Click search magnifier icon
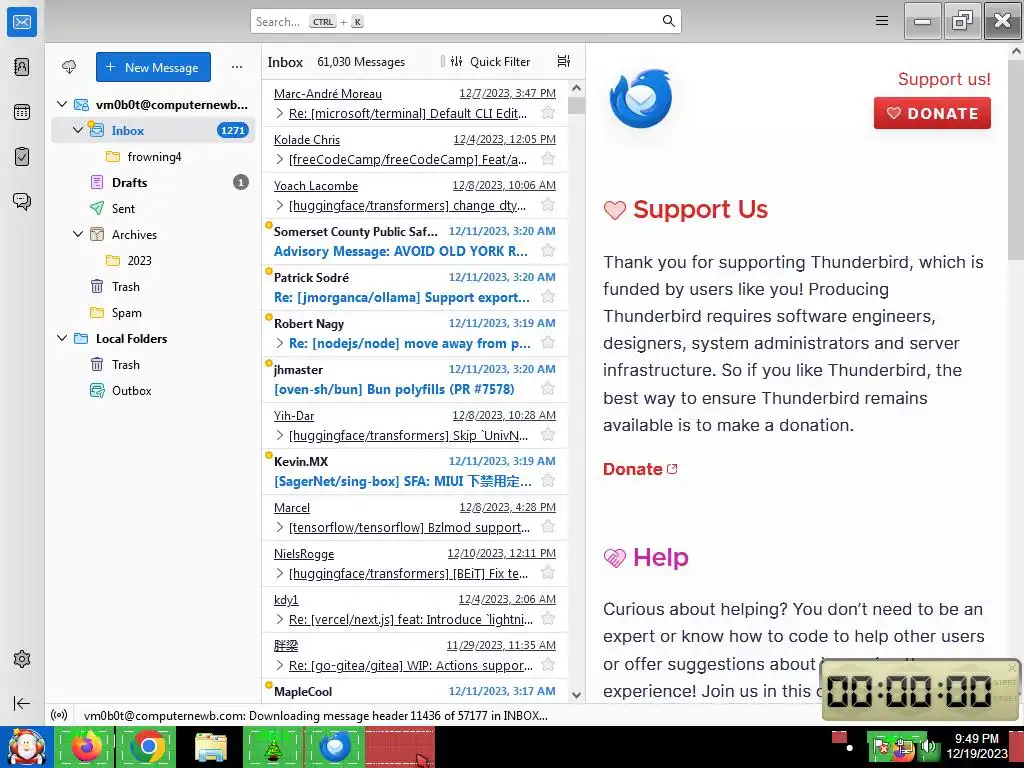The image size is (1024, 768). [669, 21]
